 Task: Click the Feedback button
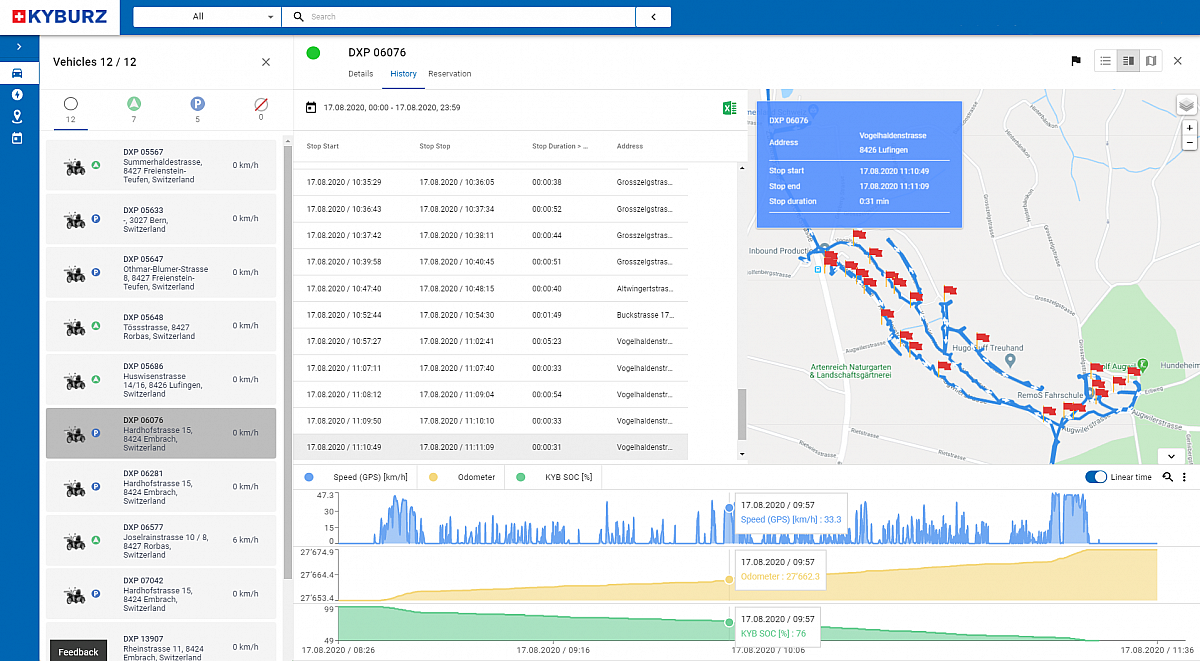78,651
